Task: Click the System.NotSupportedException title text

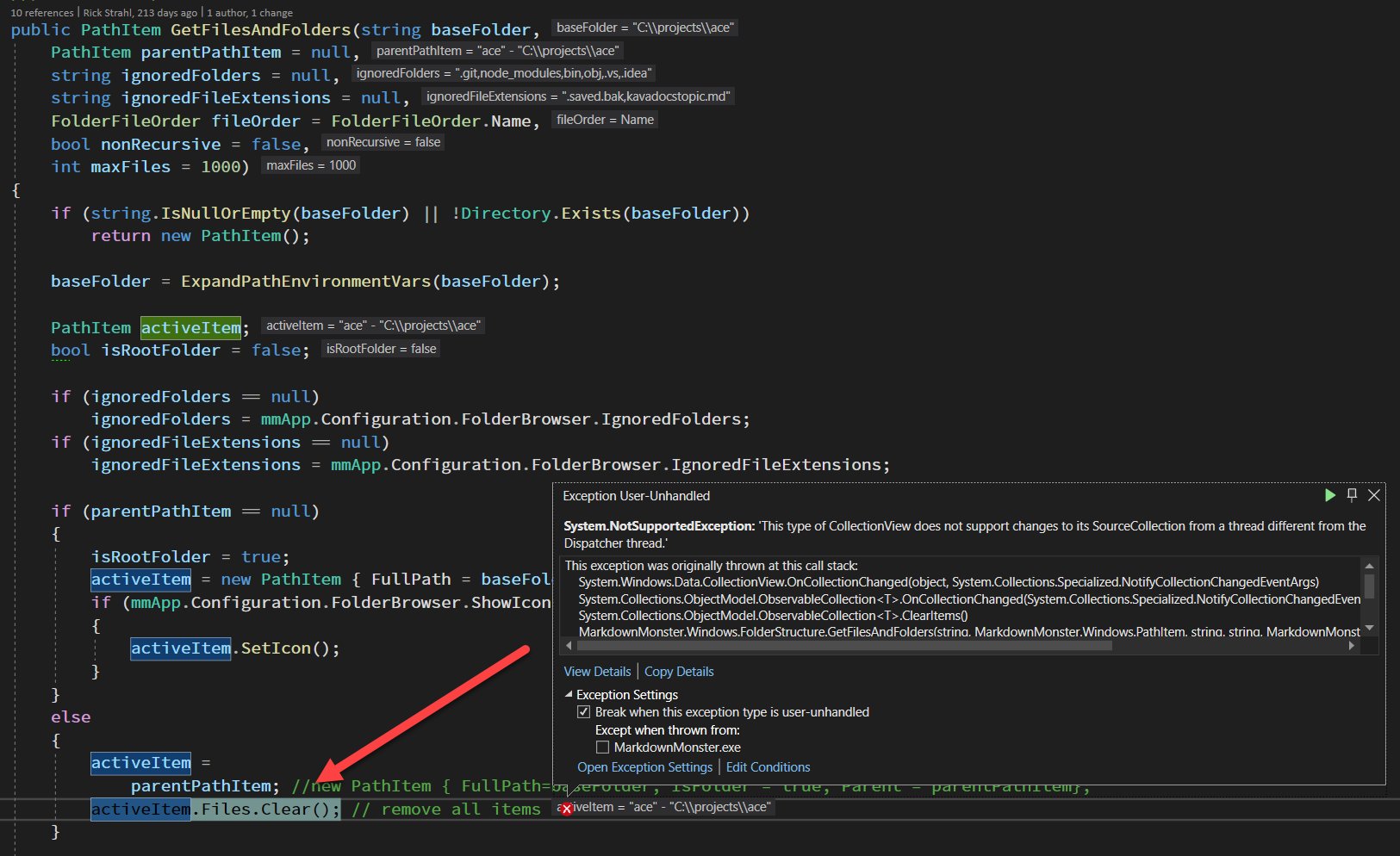Action: 659,526
